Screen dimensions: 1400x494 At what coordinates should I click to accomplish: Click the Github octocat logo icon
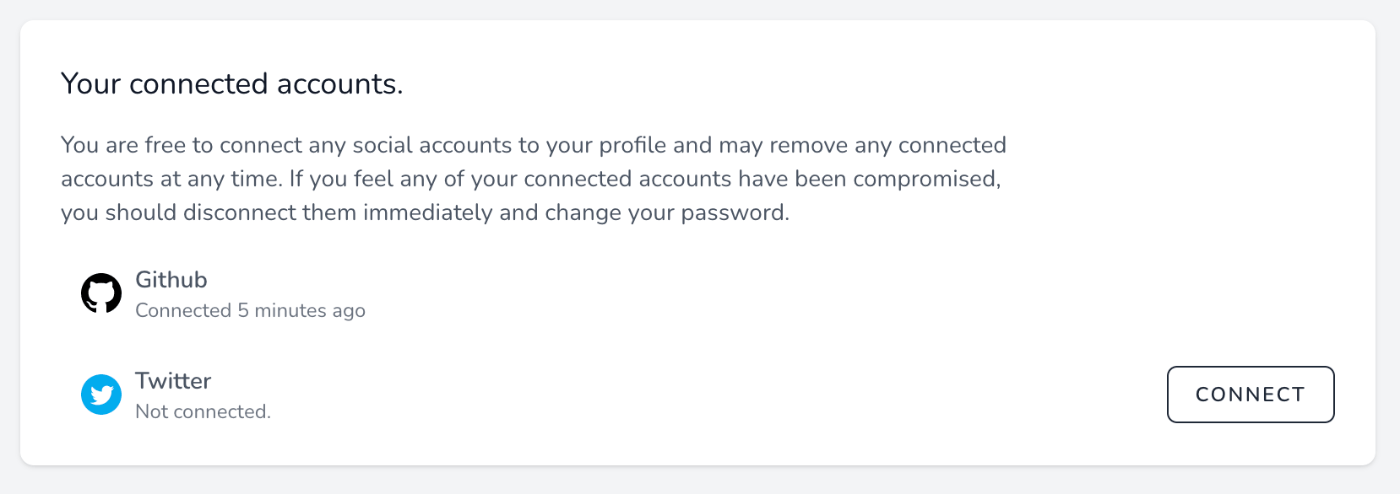point(101,294)
